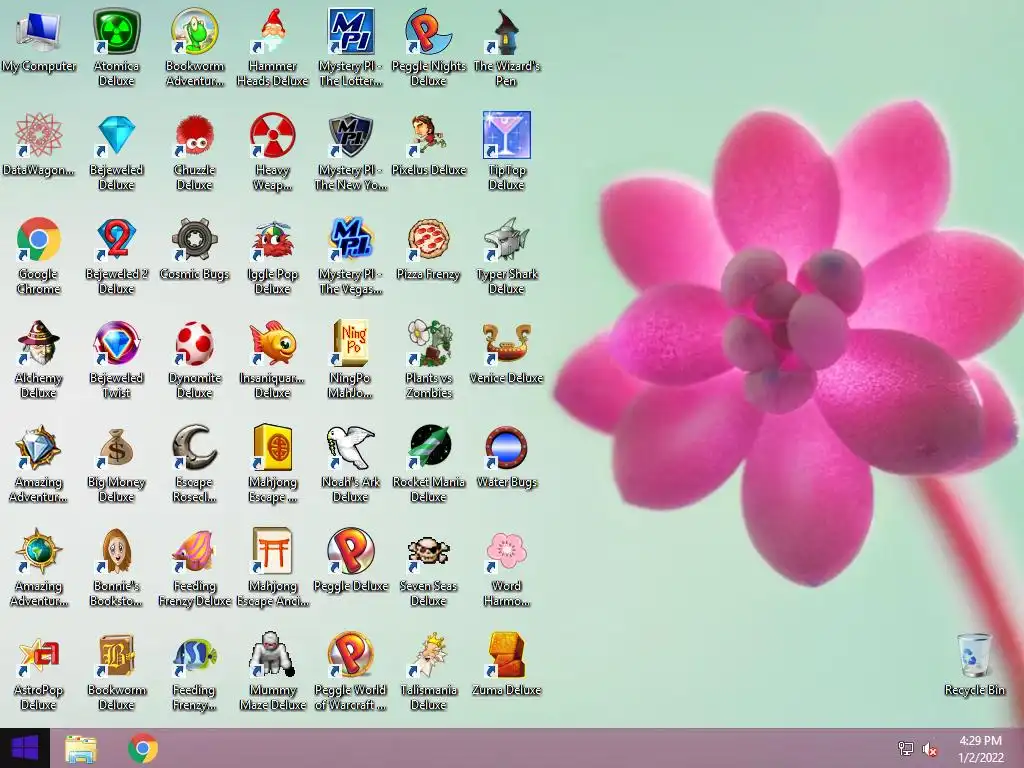Select the Feeding Frenzy Deluxe fish icon
1024x768 pixels.
(195, 551)
